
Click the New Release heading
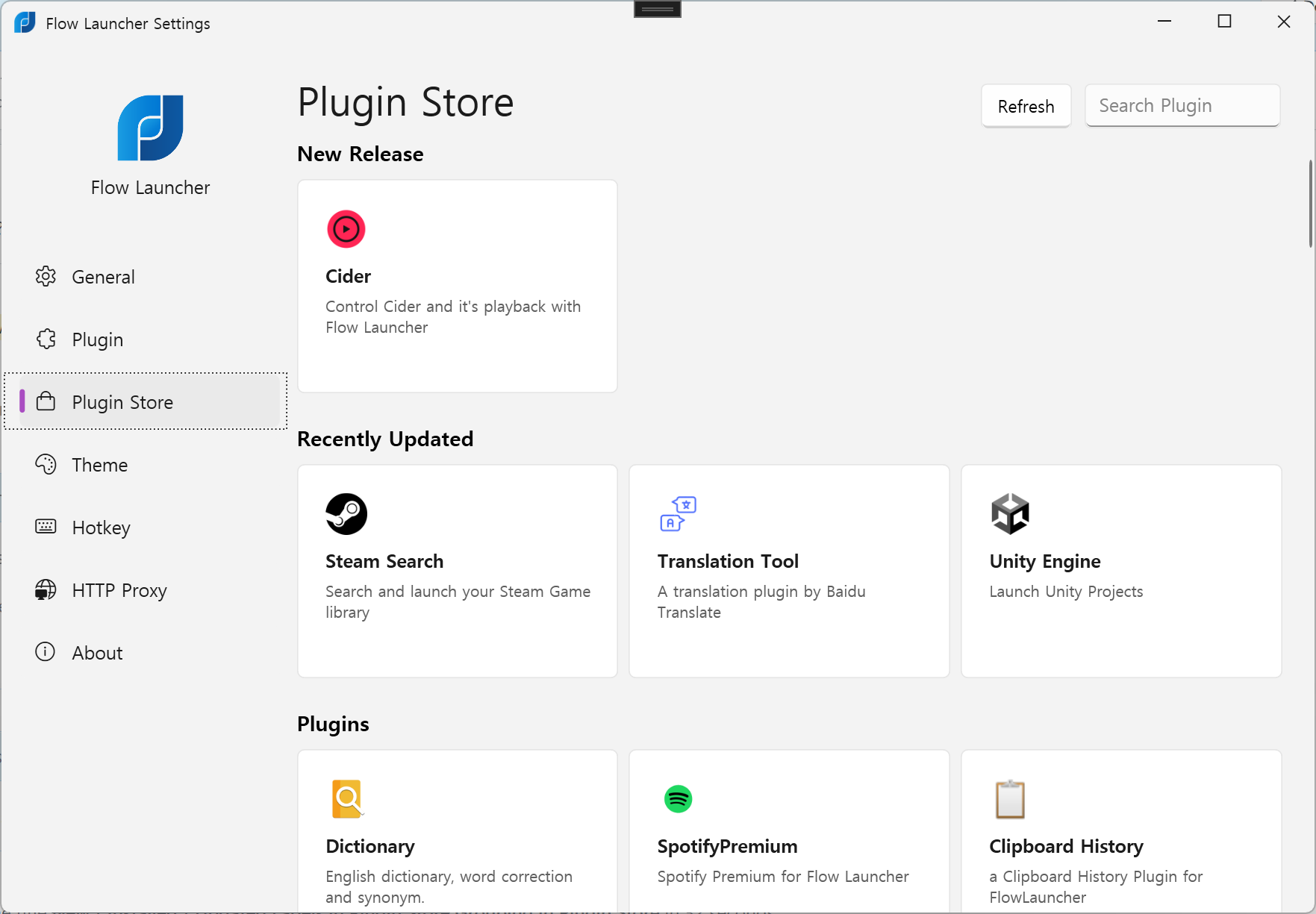pyautogui.click(x=360, y=154)
